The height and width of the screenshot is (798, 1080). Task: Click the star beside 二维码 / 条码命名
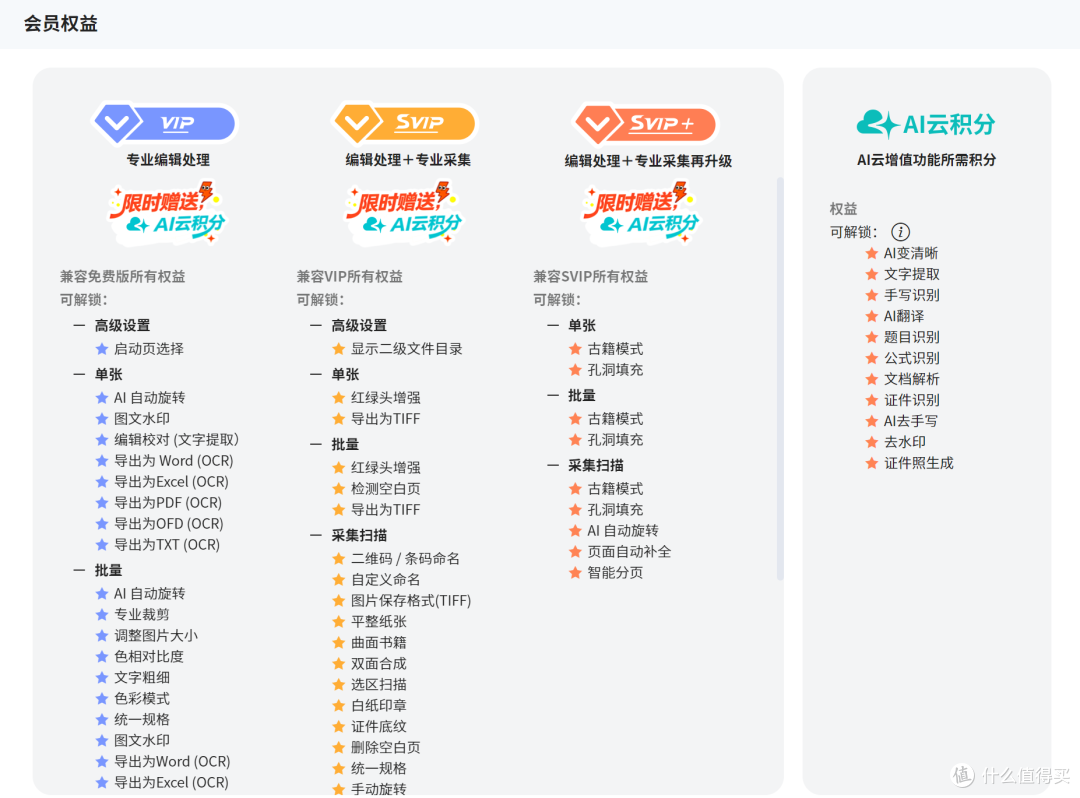pyautogui.click(x=339, y=559)
